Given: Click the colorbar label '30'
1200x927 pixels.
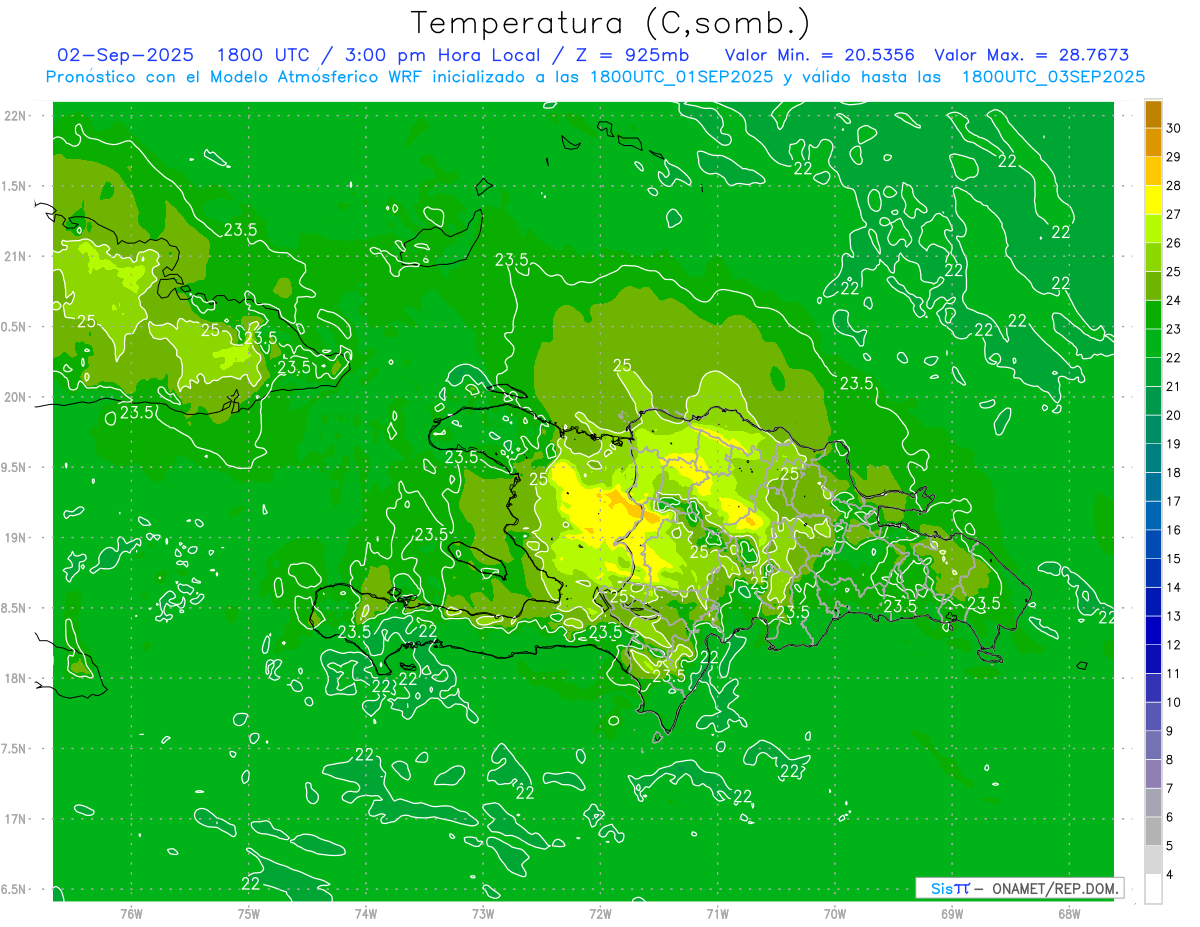Looking at the screenshot, I should point(1174,128).
